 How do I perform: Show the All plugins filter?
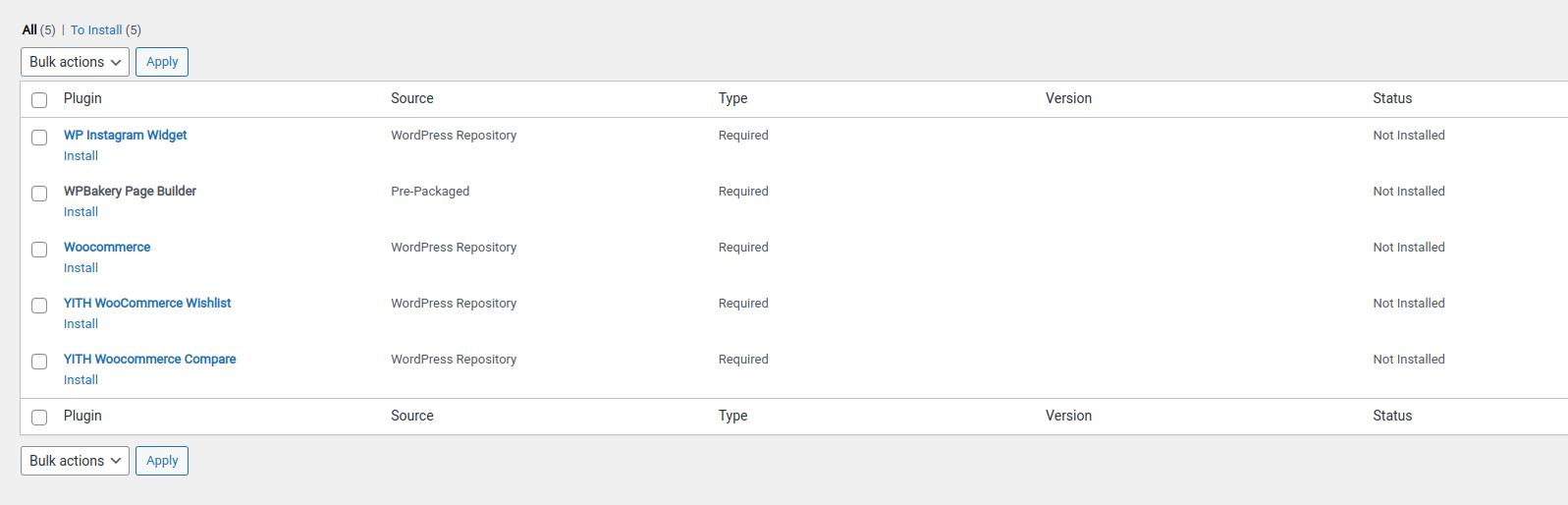[x=29, y=30]
